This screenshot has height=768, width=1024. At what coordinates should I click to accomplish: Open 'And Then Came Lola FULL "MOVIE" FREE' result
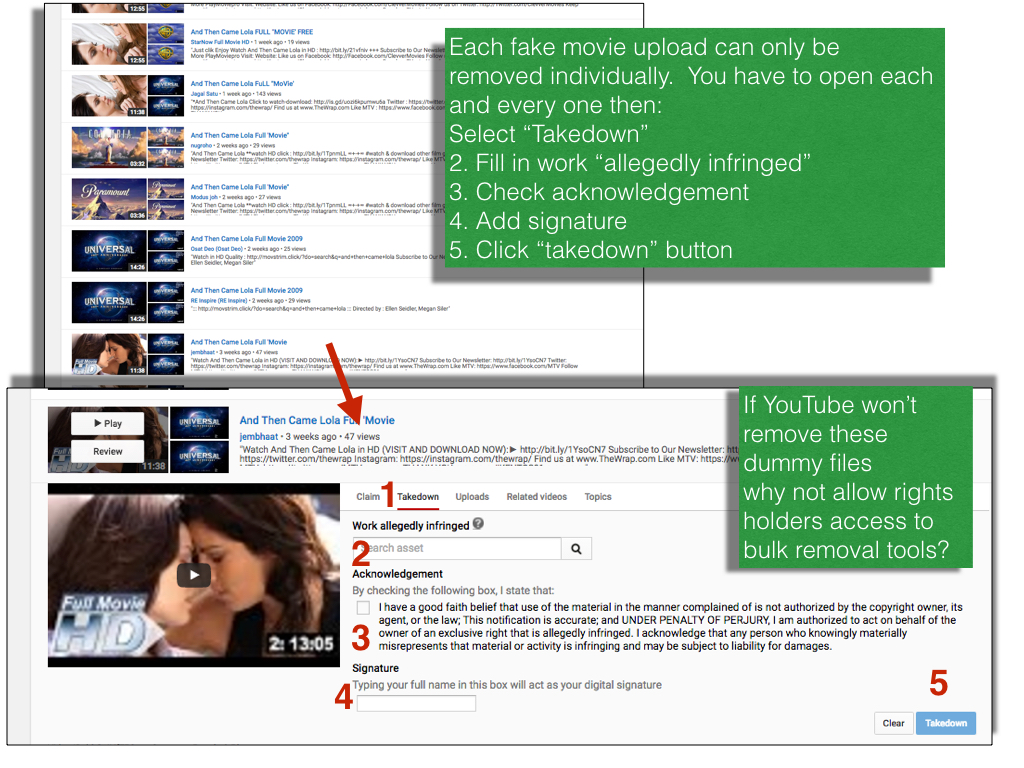251,32
